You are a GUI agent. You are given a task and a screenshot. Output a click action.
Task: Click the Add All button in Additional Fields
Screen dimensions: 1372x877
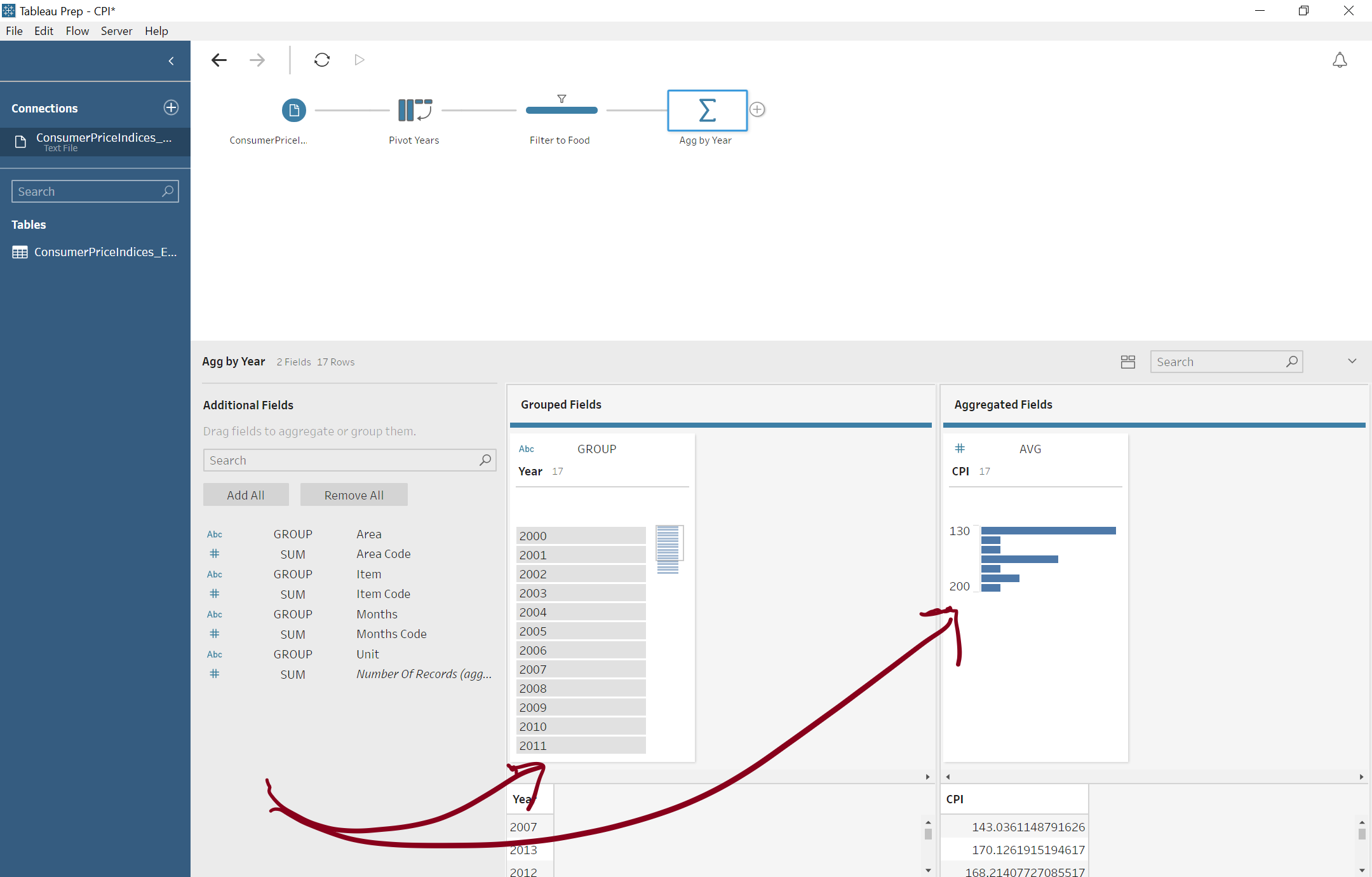tap(246, 495)
